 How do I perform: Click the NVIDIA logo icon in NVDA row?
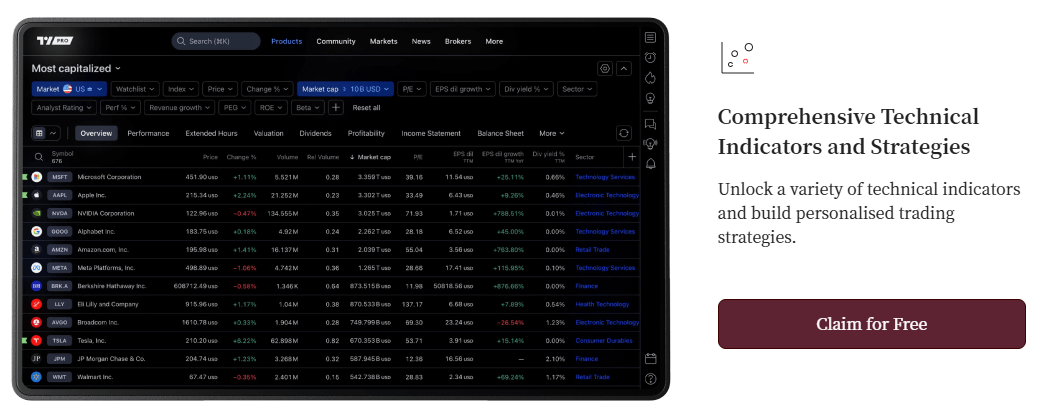click(x=37, y=213)
